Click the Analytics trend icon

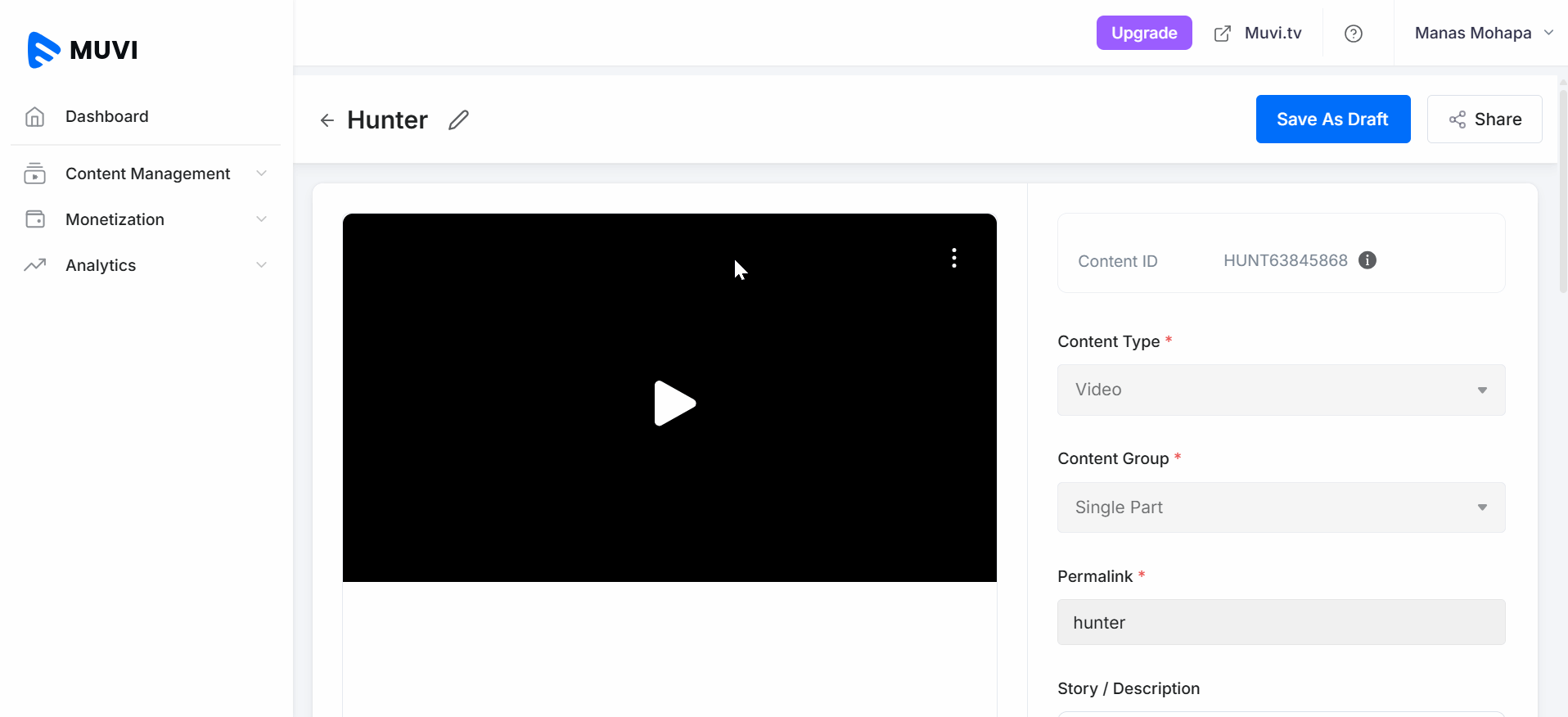[34, 265]
